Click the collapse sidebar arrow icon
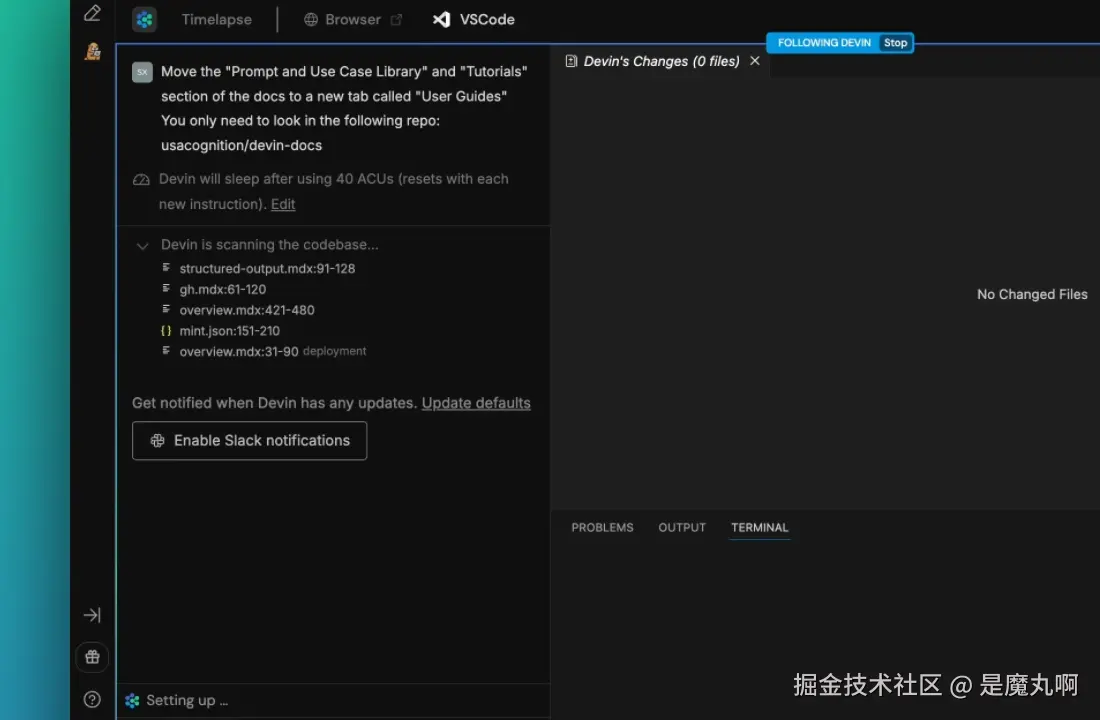This screenshot has height=720, width=1100. coord(92,615)
